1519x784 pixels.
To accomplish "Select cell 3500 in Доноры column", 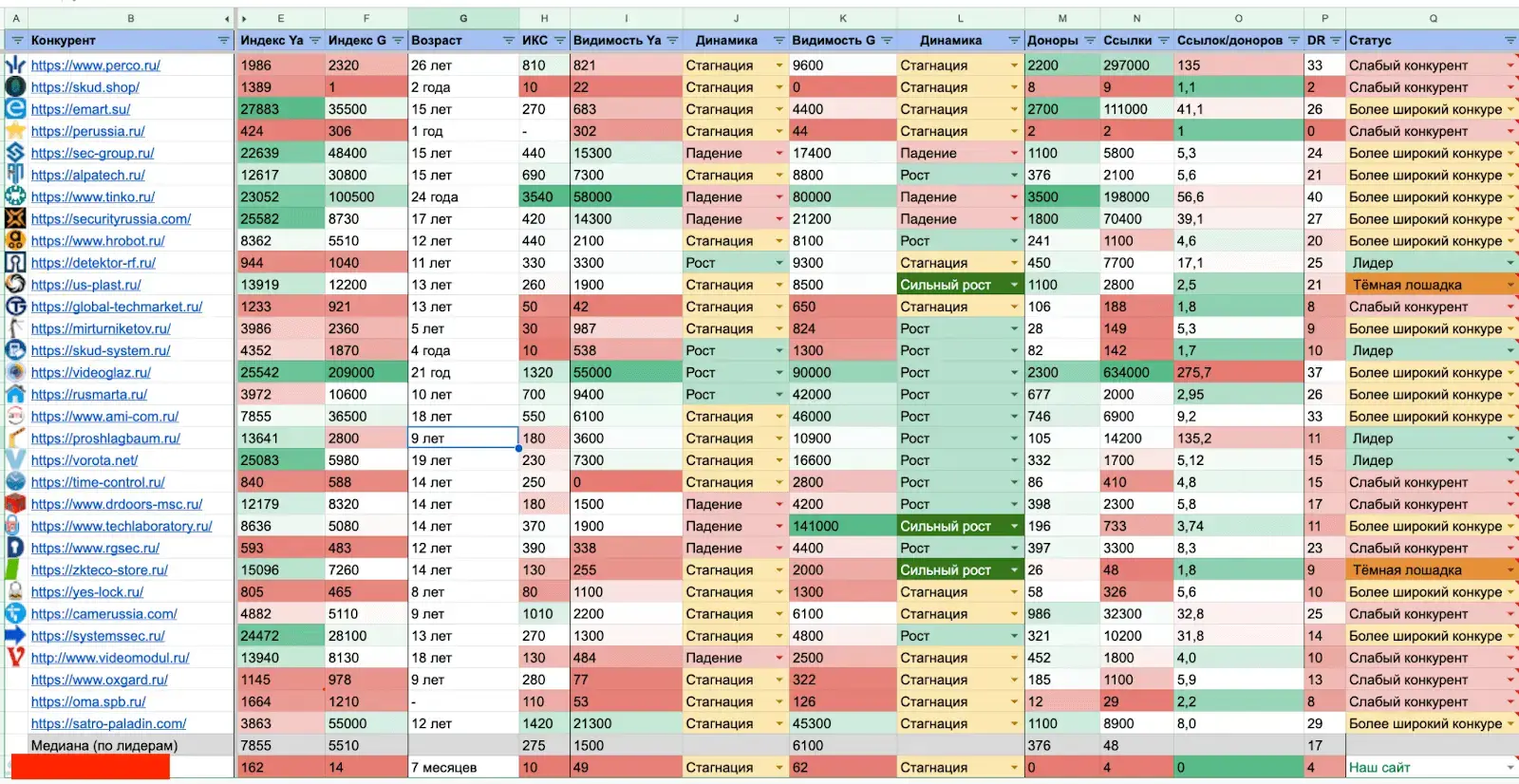I will pos(1062,196).
